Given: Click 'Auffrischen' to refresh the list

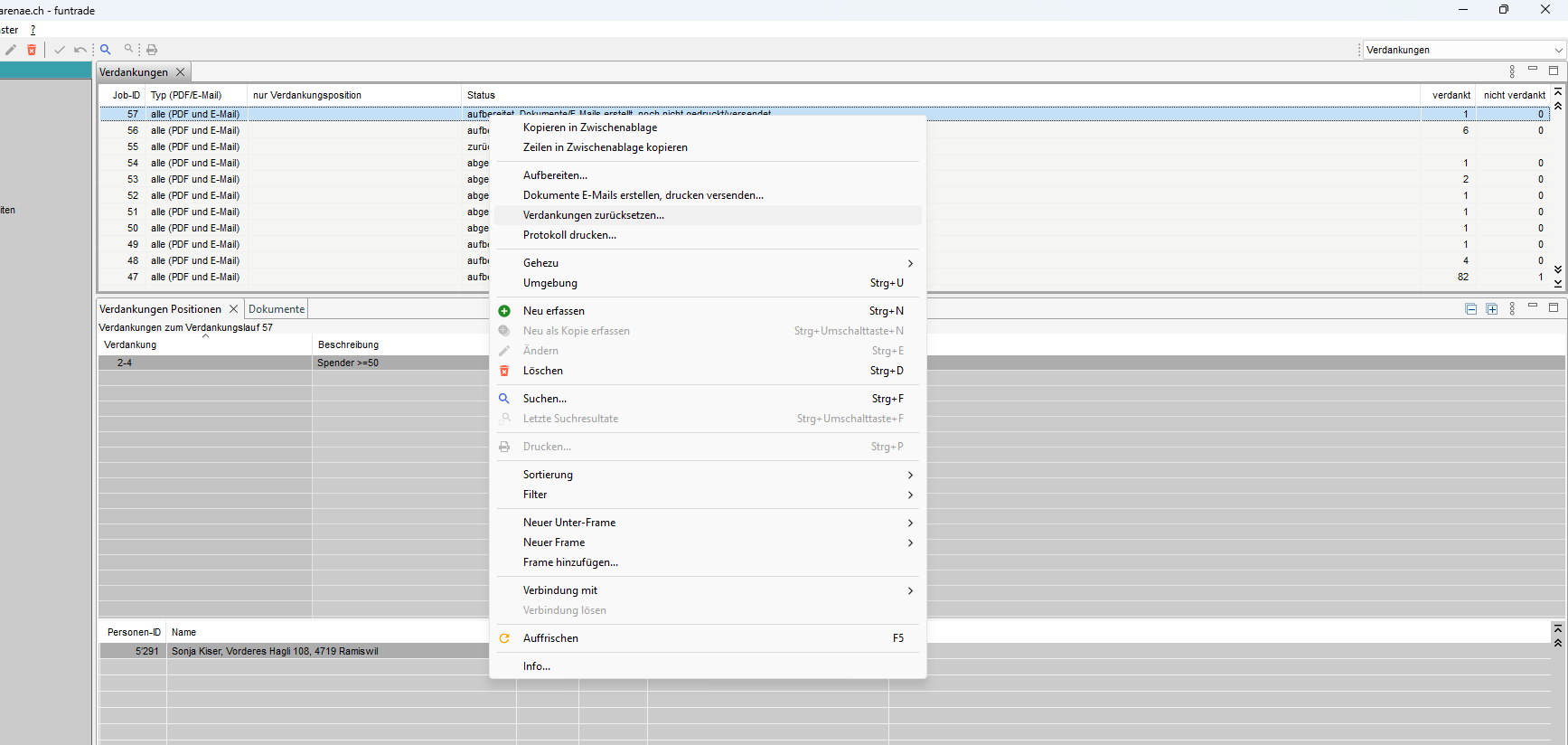Looking at the screenshot, I should coord(550,638).
